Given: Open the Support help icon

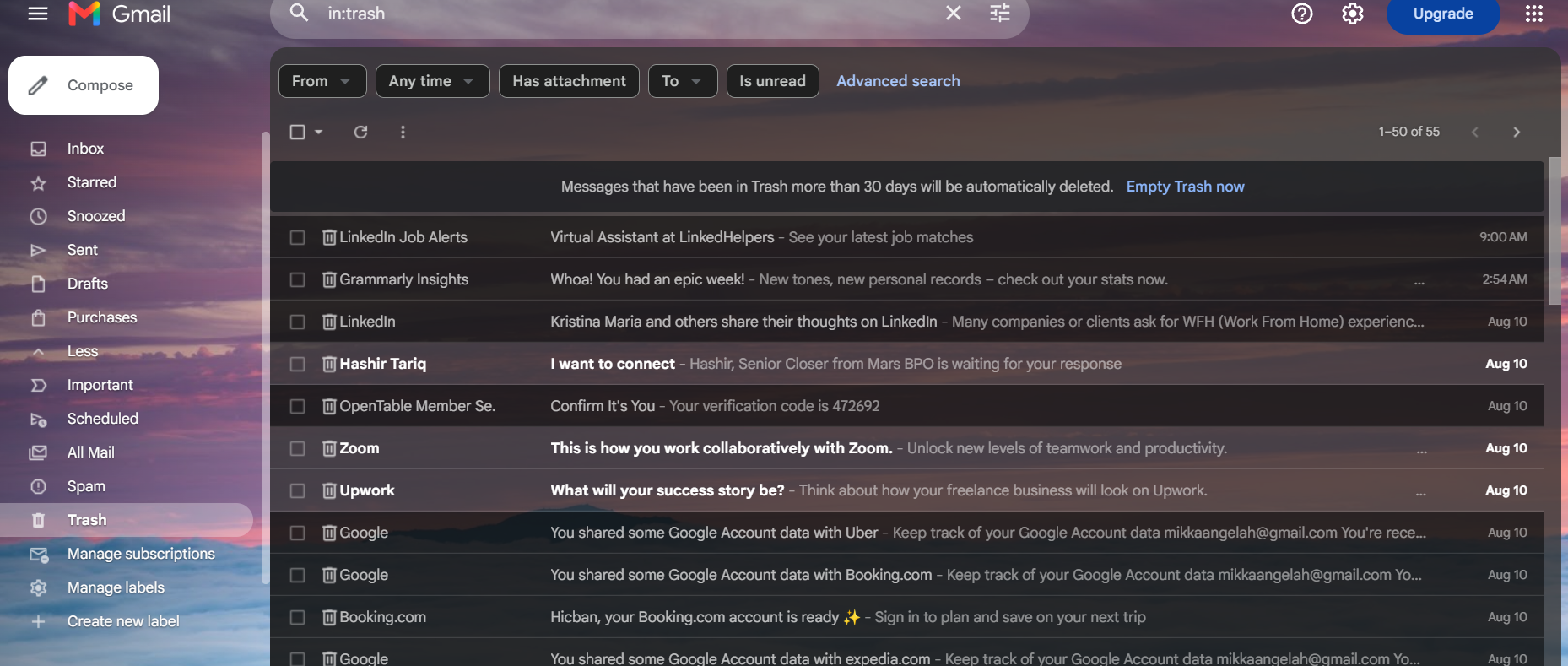Looking at the screenshot, I should point(1302,14).
